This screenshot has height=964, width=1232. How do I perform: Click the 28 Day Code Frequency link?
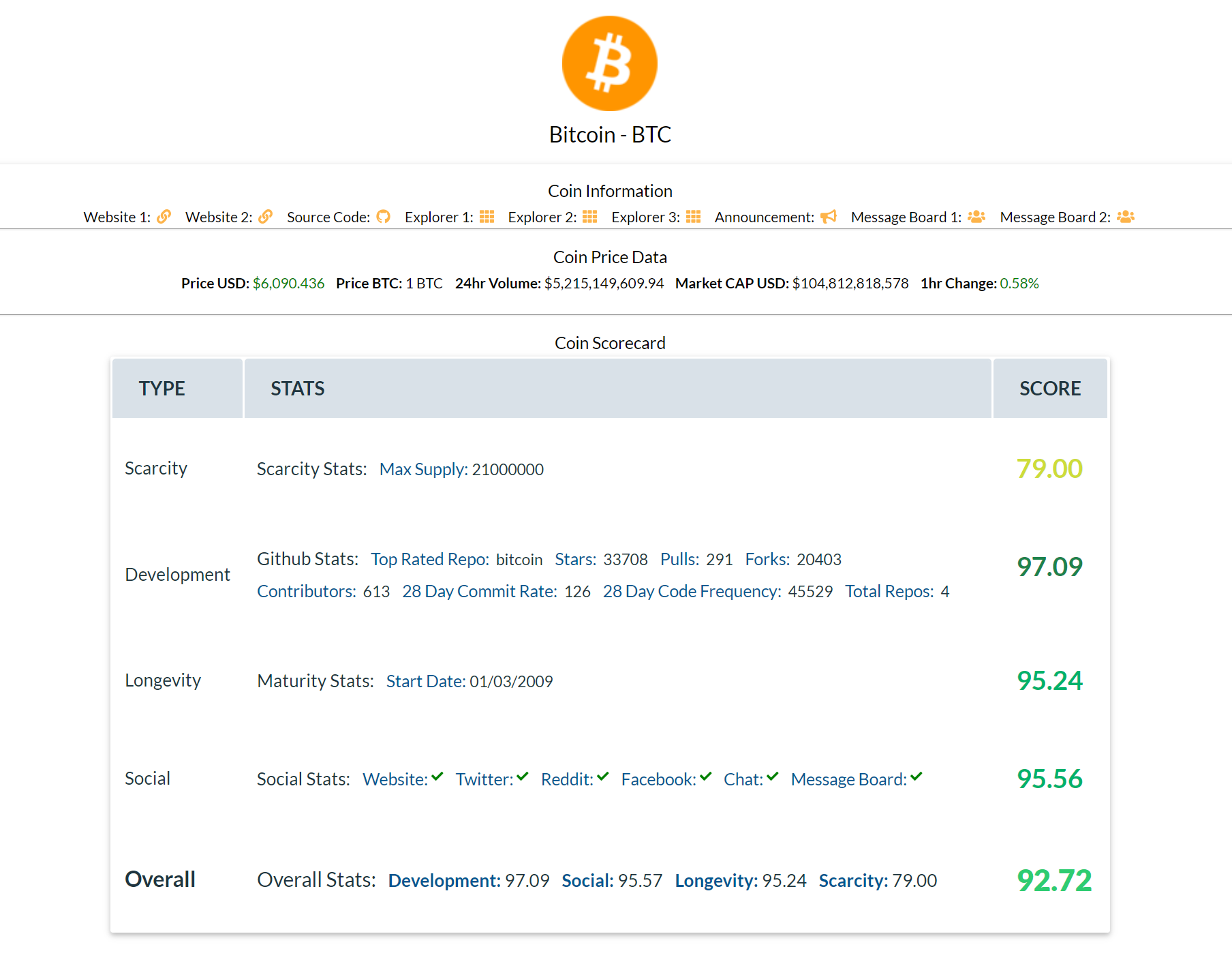tap(692, 591)
